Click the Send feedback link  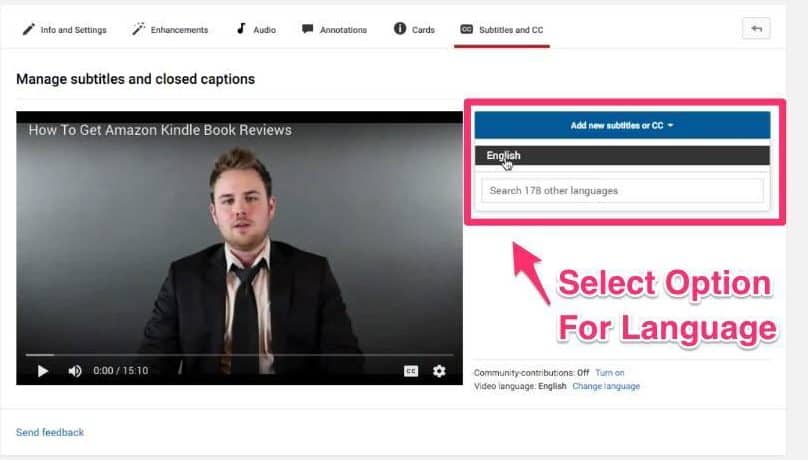coord(50,432)
